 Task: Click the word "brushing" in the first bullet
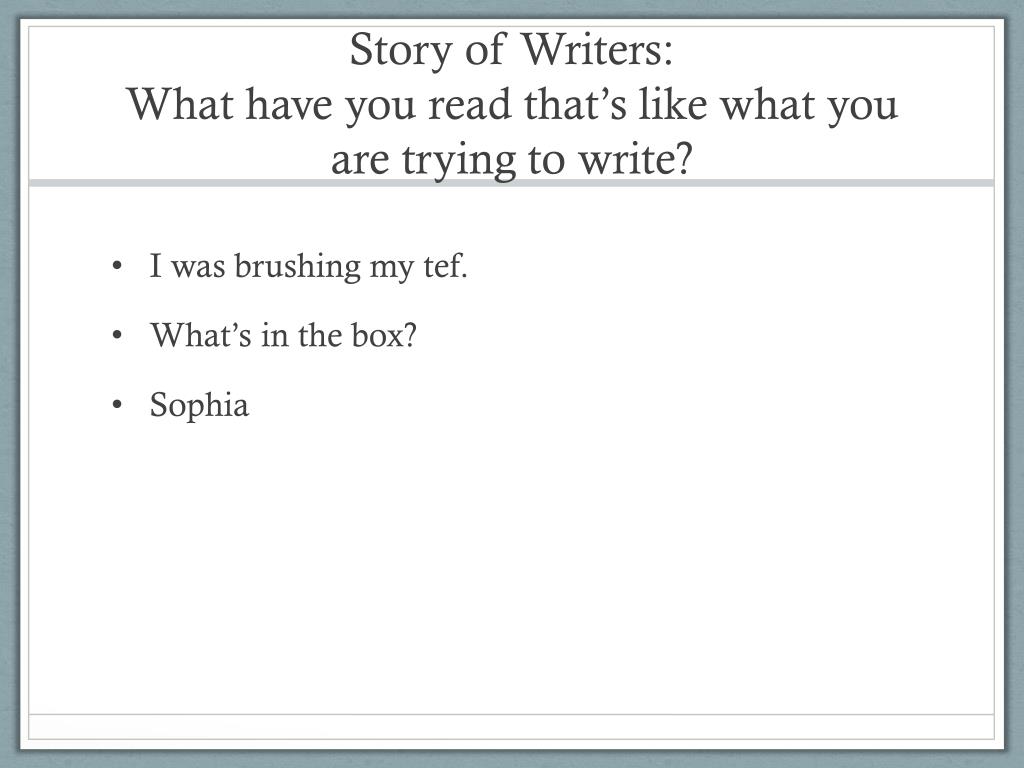pos(298,266)
